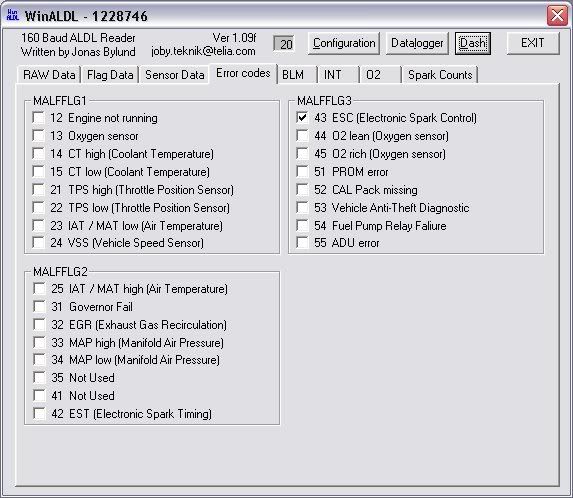Click the field showing value 20
This screenshot has height=498, width=573.
(284, 44)
